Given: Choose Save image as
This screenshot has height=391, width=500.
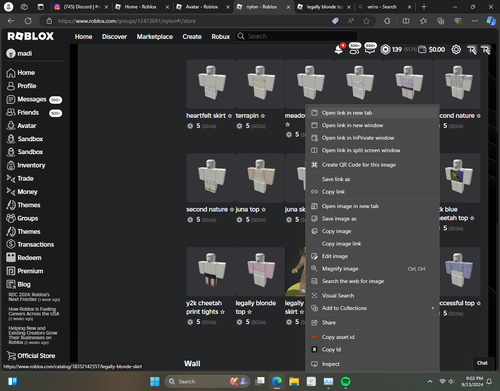Looking at the screenshot, I should click(372, 219).
